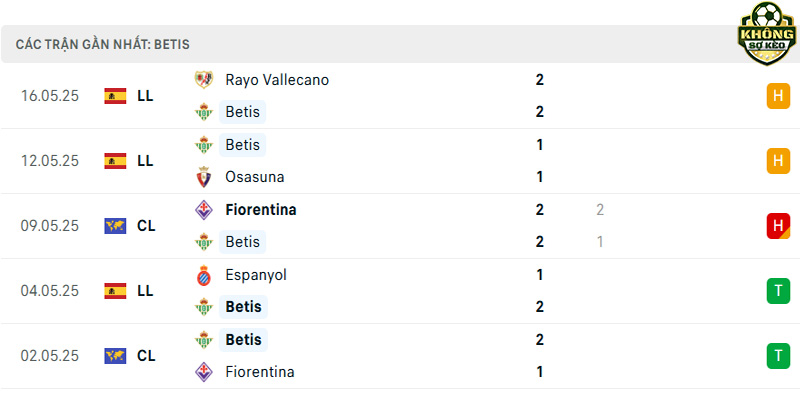This screenshot has height=400, width=800.
Task: Click the red H badge for Fiorentina match
Action: click(778, 226)
